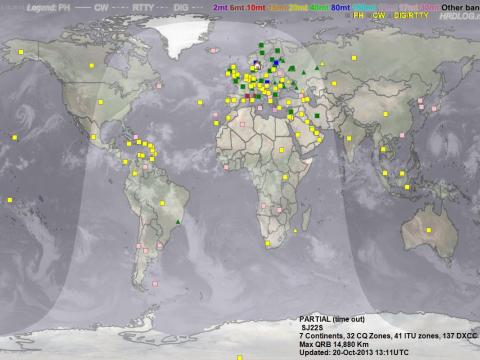Click the green square marker in Iran
Screen dimensions: 480x360
click(317, 116)
